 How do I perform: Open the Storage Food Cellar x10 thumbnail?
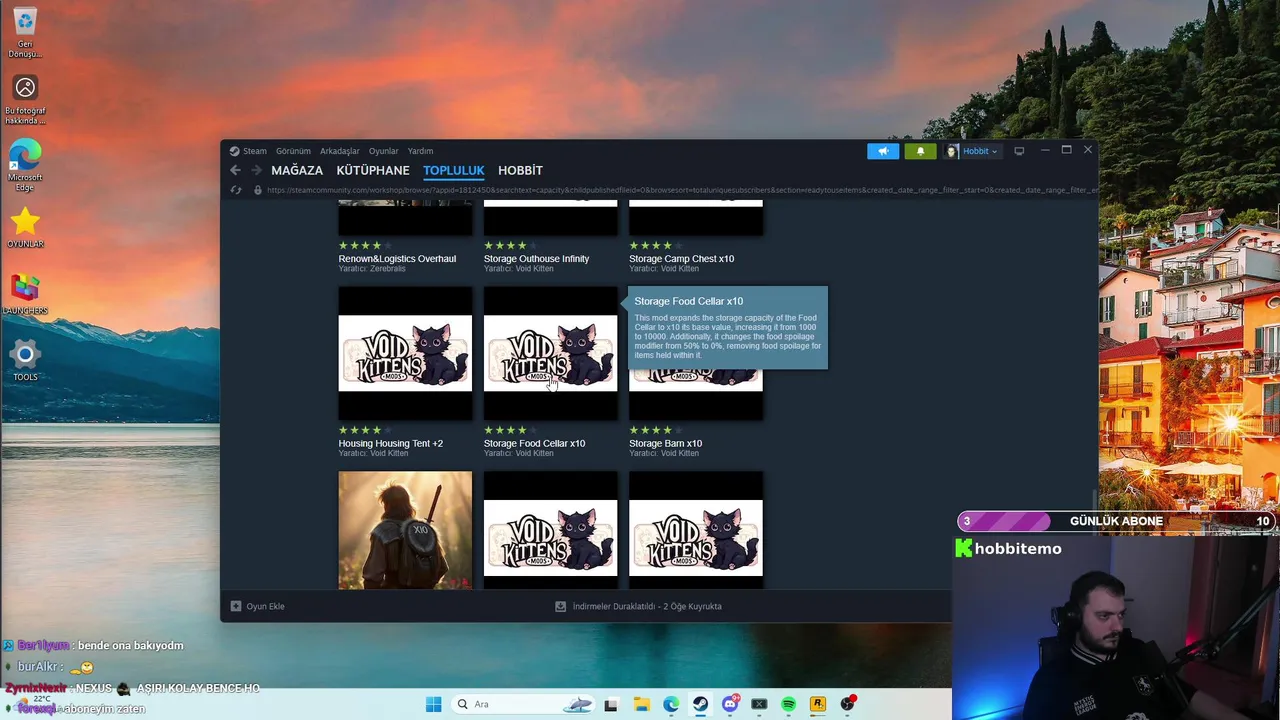pos(550,353)
